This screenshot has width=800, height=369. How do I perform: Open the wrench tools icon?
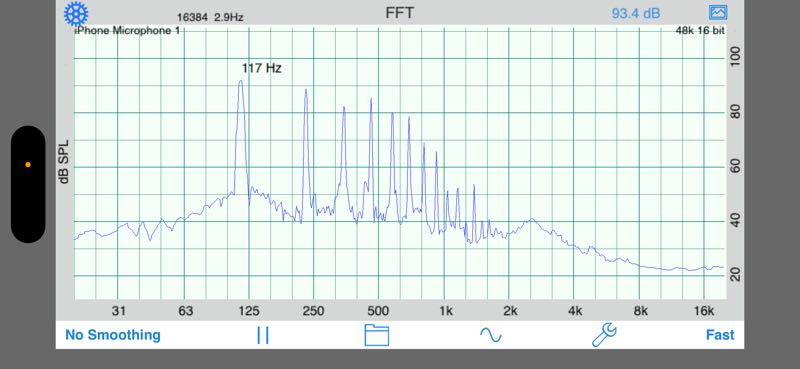click(x=604, y=335)
